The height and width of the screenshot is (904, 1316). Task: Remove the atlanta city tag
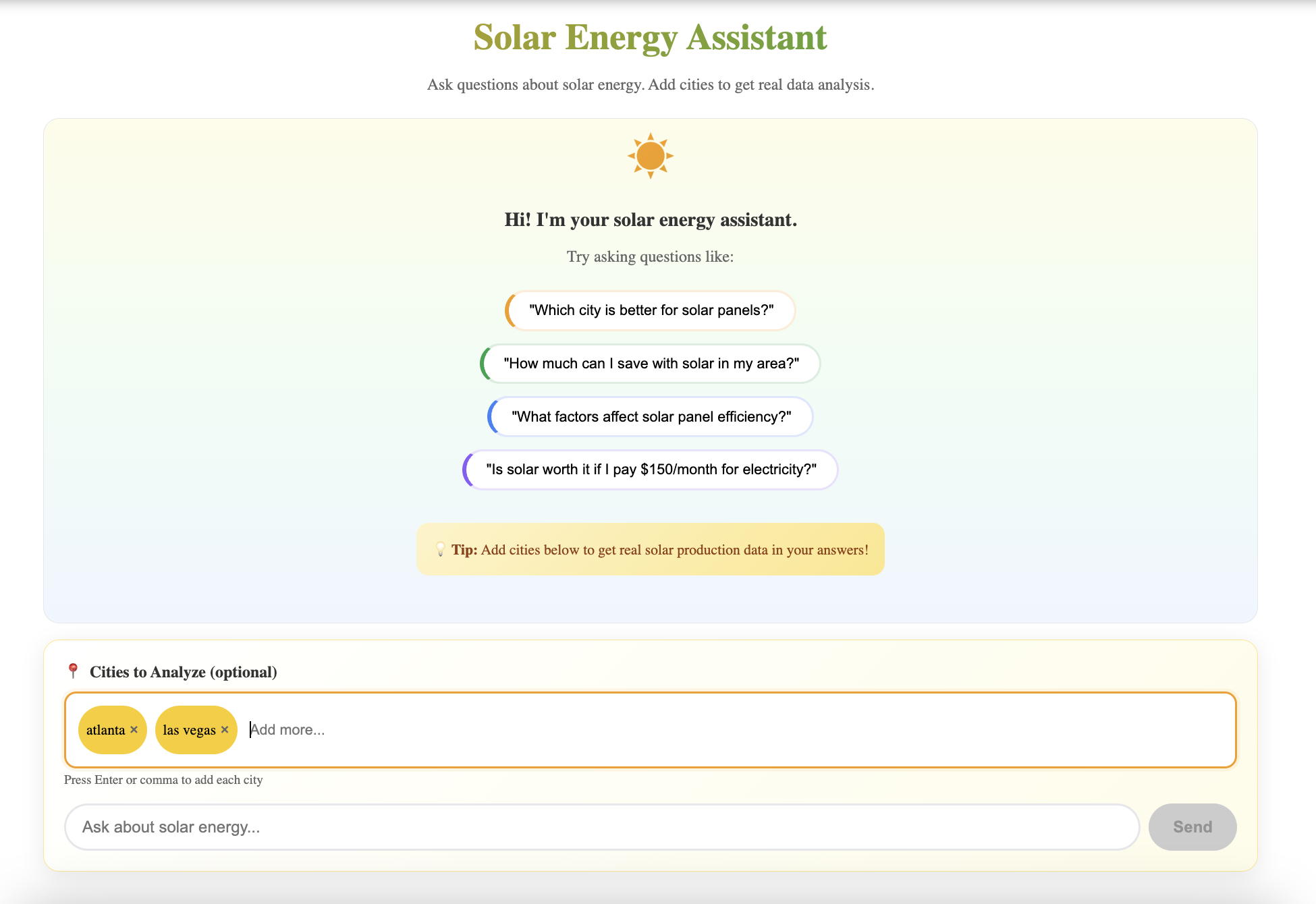tap(134, 730)
